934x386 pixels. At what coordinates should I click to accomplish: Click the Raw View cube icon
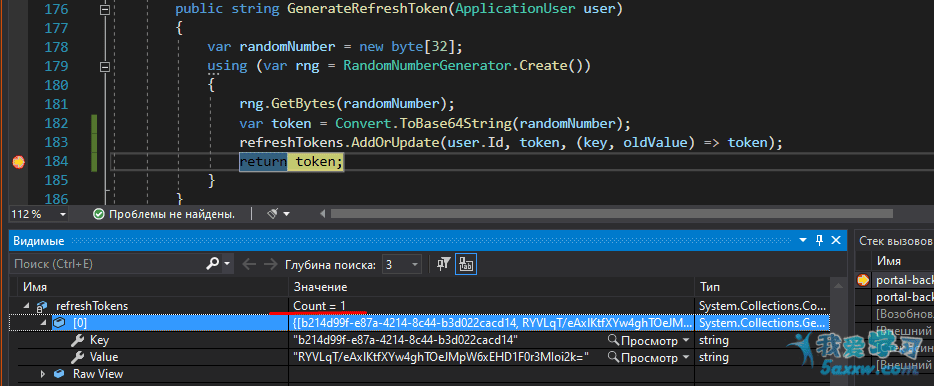[58, 374]
